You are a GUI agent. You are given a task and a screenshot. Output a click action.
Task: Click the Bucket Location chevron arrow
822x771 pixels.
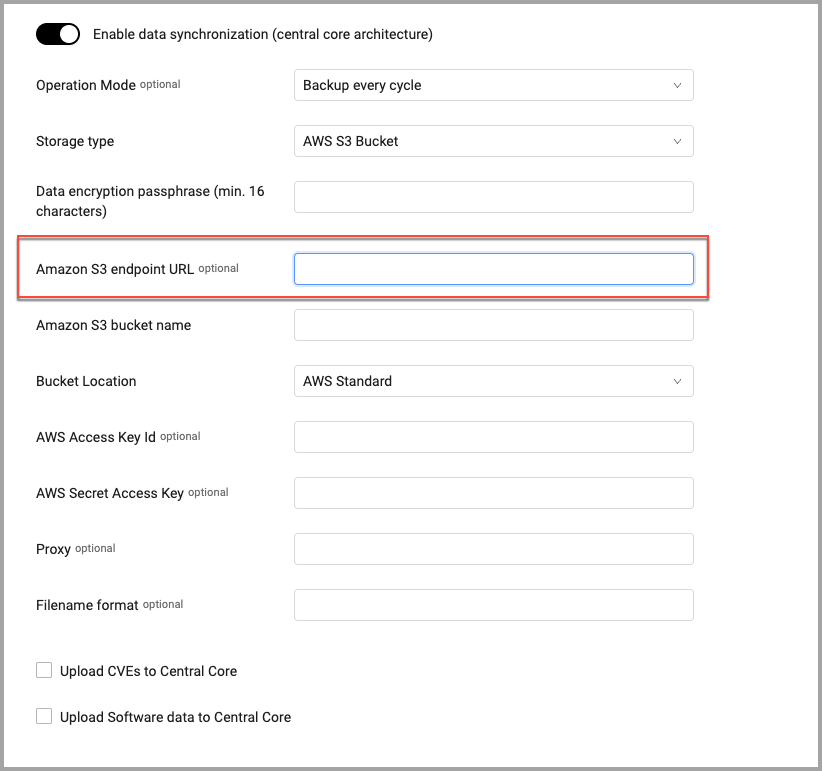click(x=677, y=382)
